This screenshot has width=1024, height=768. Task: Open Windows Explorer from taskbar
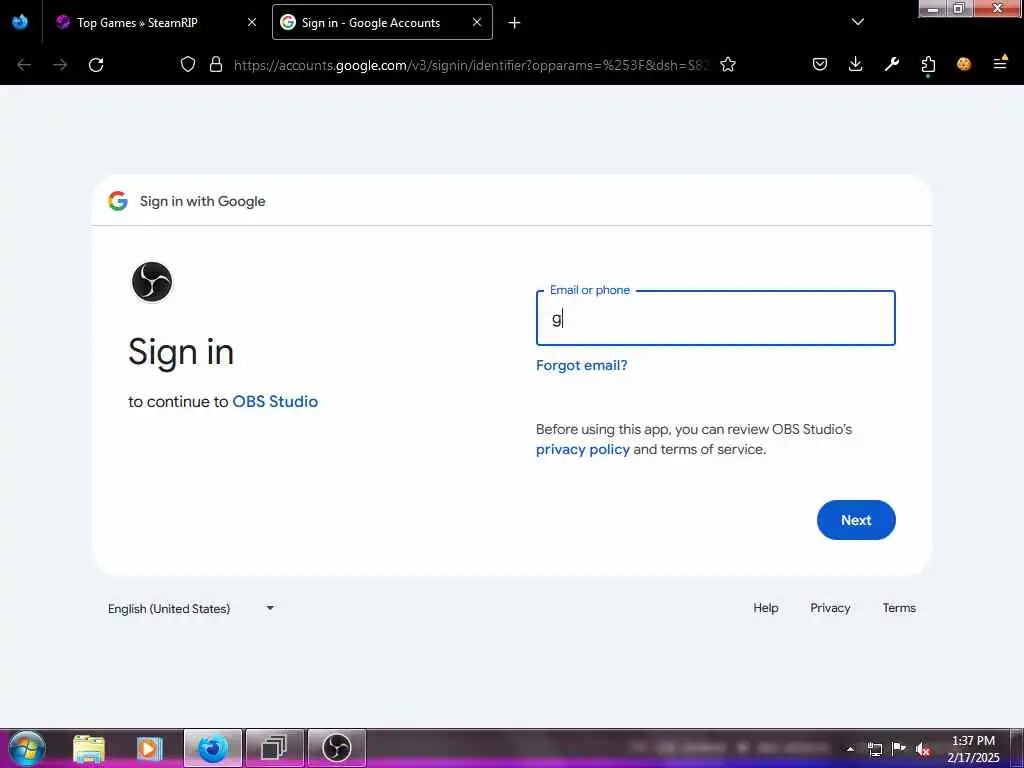pyautogui.click(x=89, y=748)
